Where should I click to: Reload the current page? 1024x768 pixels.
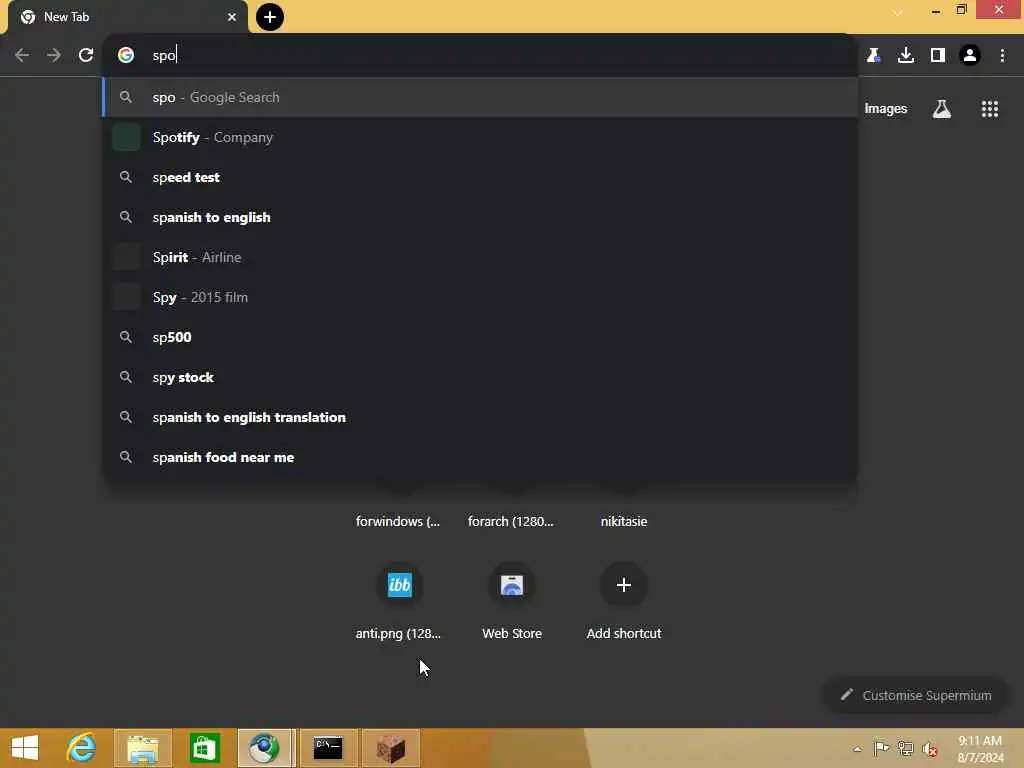(x=86, y=55)
